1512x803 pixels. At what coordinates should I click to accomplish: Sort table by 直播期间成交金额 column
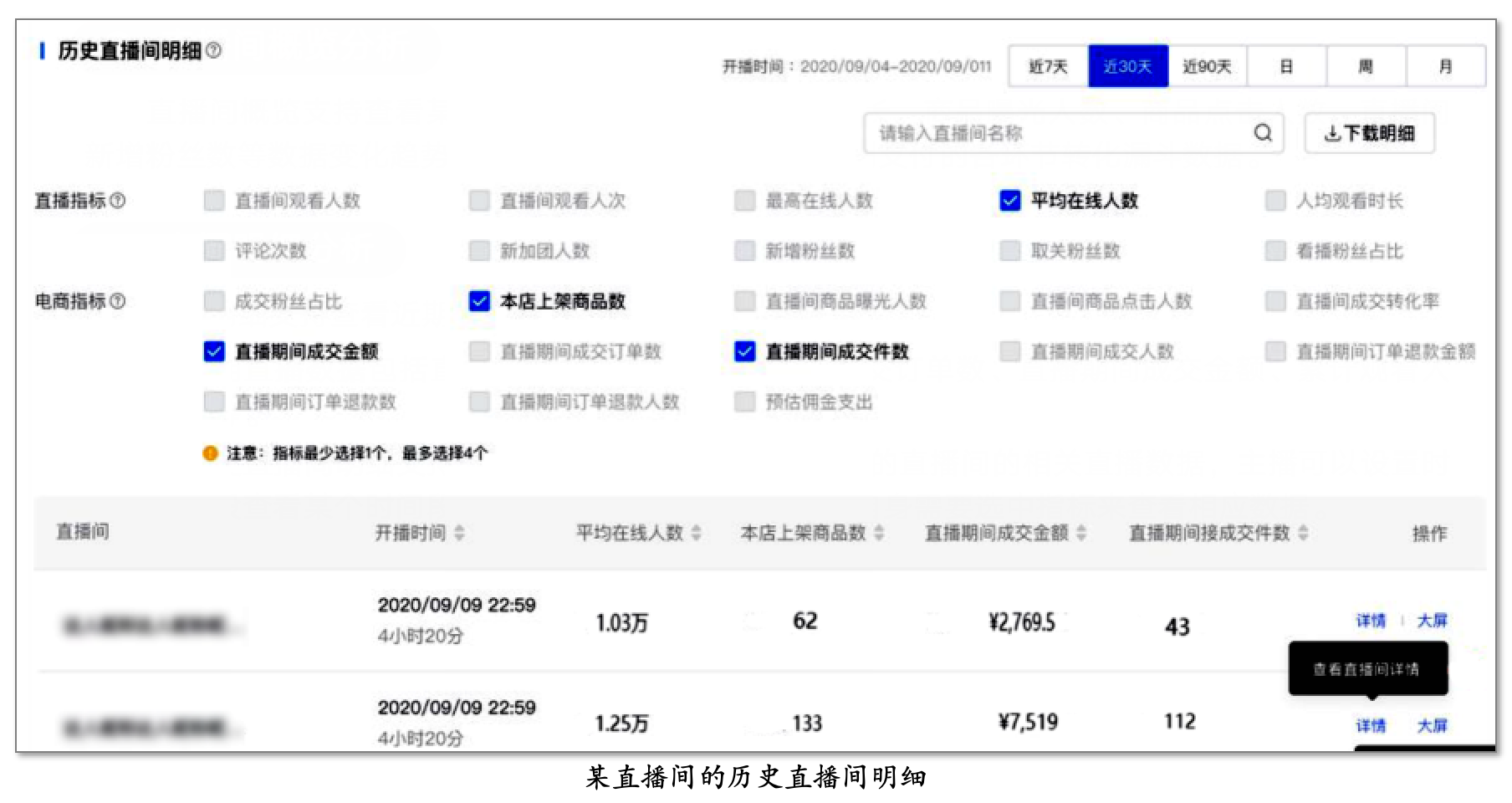click(1081, 533)
